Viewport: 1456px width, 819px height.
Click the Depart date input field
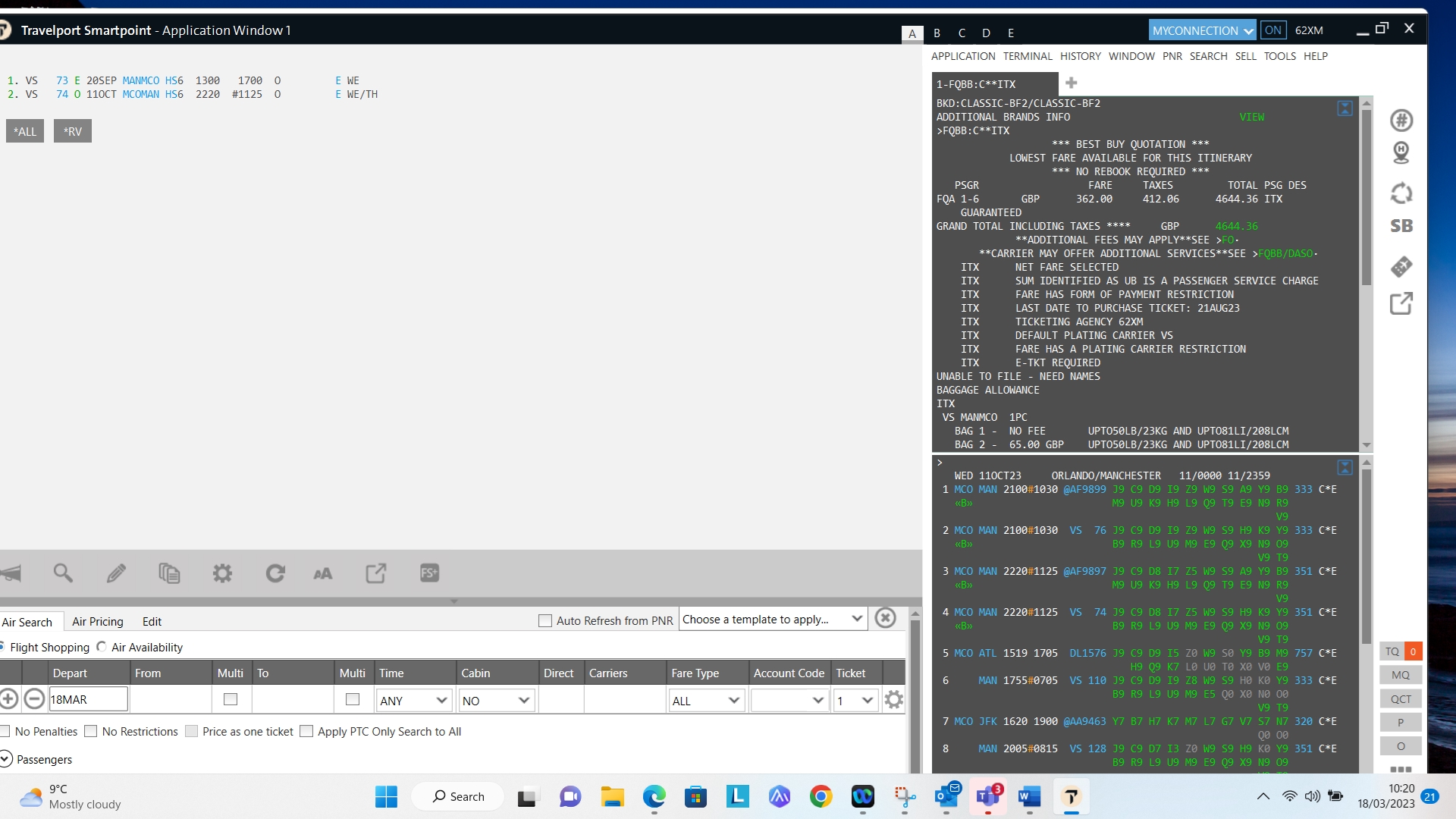point(88,699)
